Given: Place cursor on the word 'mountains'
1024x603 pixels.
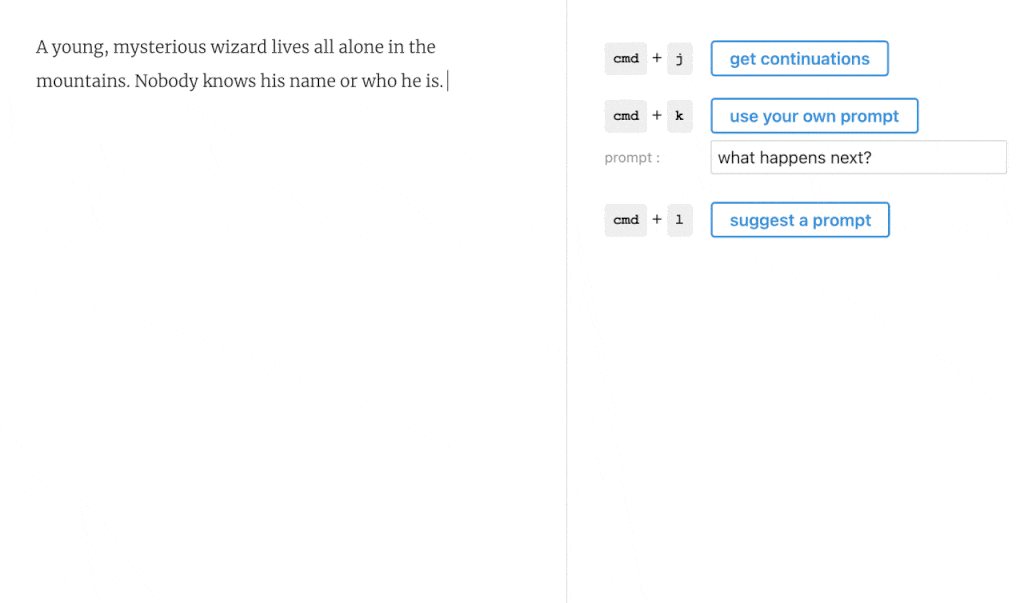Looking at the screenshot, I should [81, 81].
